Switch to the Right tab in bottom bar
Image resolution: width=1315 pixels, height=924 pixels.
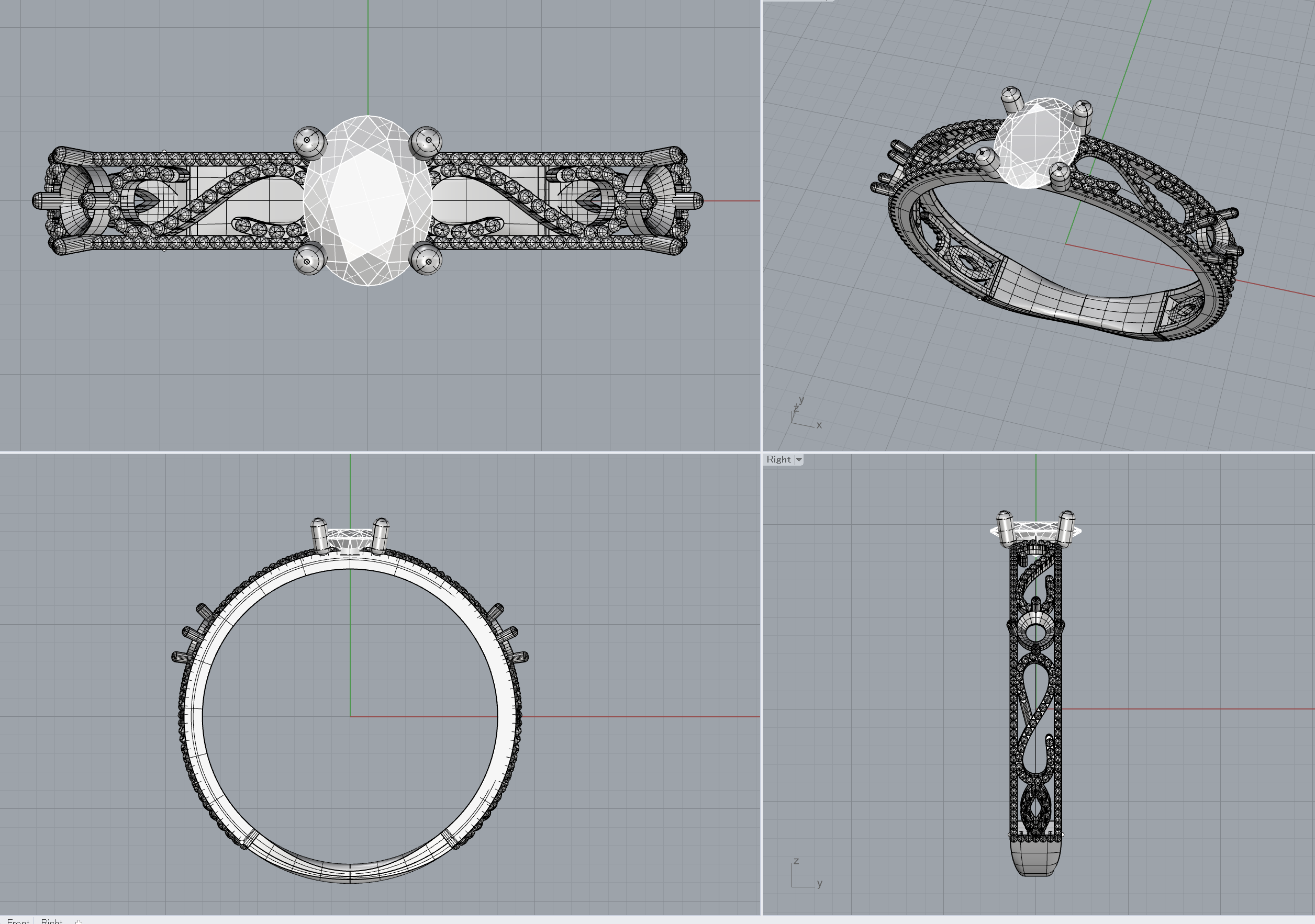51,920
